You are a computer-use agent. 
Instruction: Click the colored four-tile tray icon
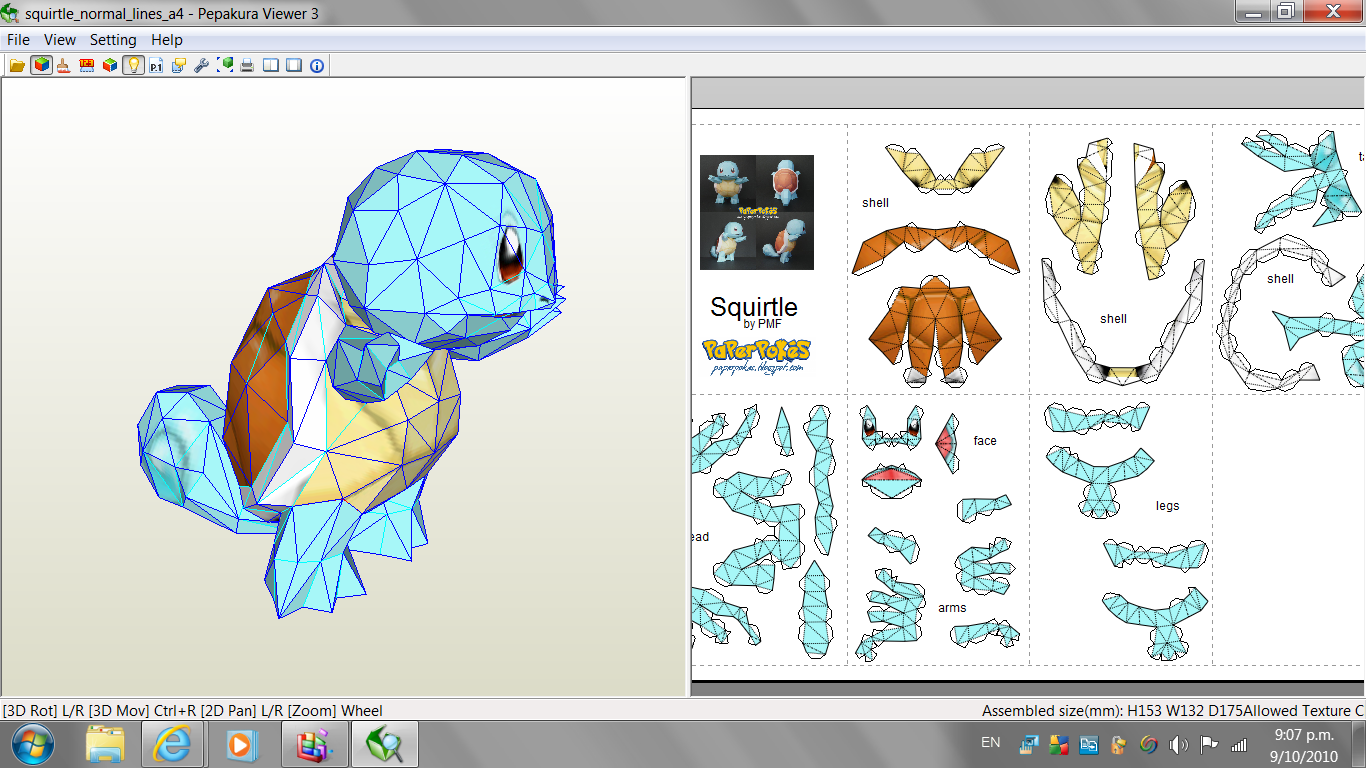pos(1058,744)
